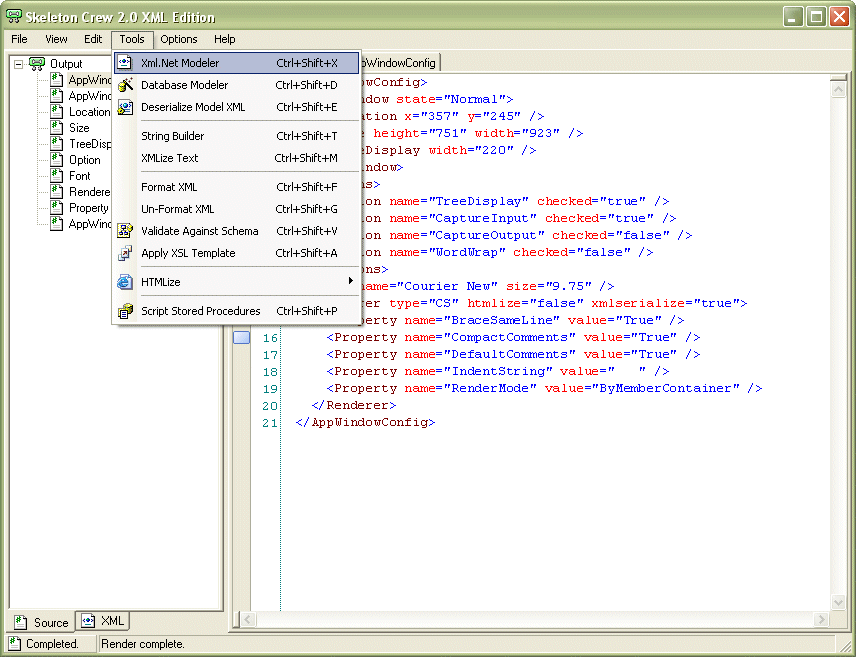Select String Builder menu entry

tap(172, 136)
